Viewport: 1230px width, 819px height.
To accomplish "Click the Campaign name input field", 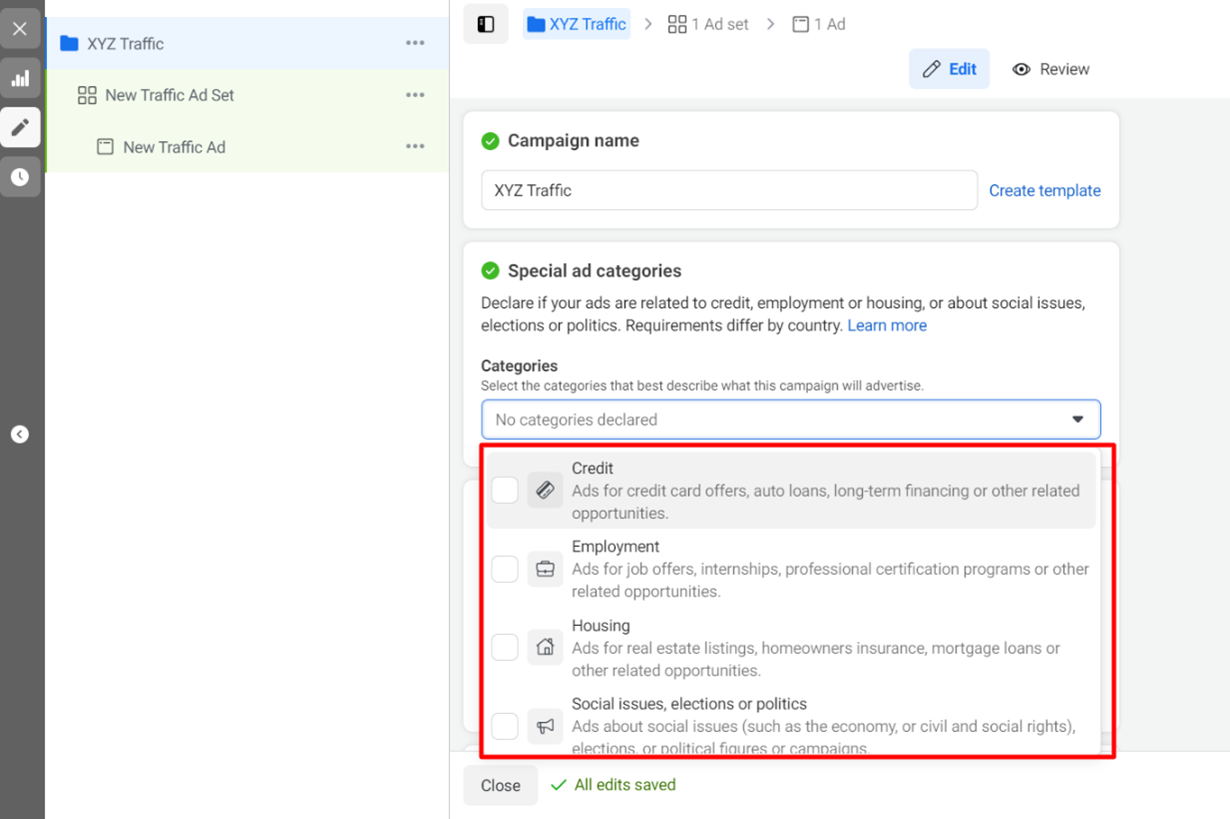I will pyautogui.click(x=729, y=190).
